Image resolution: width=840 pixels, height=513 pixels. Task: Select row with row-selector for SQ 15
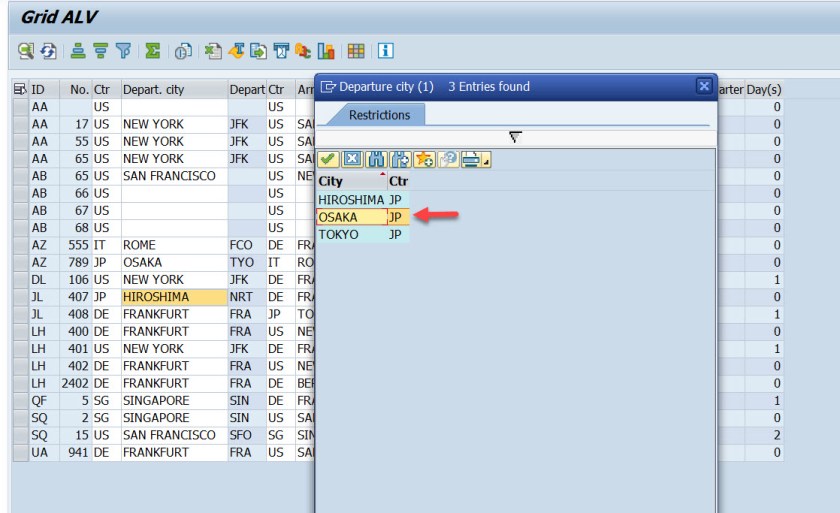click(21, 435)
